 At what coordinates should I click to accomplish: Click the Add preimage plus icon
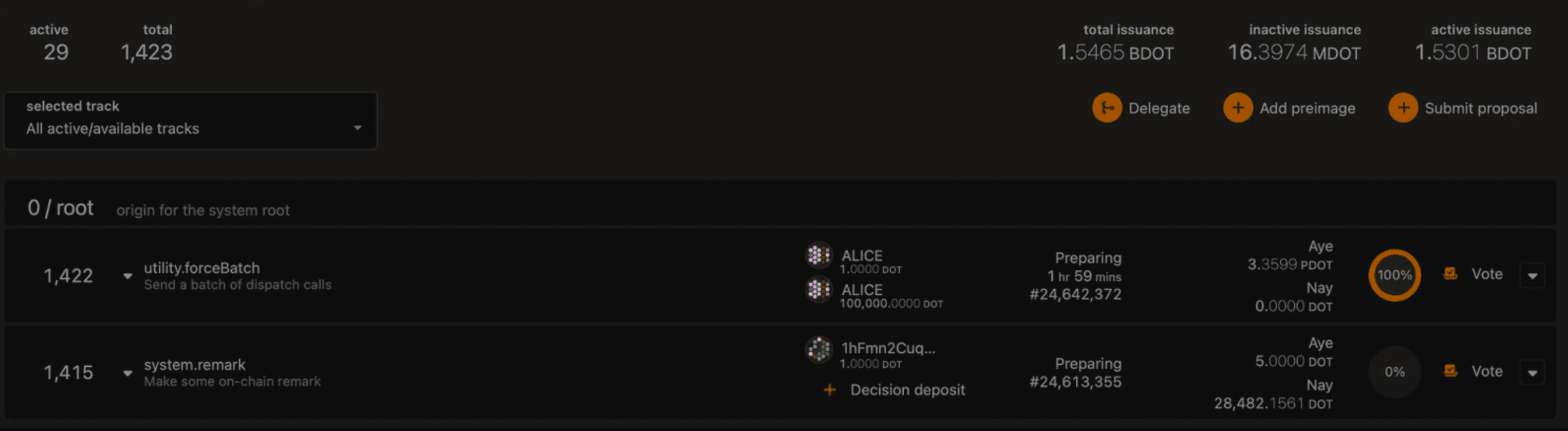(1238, 109)
